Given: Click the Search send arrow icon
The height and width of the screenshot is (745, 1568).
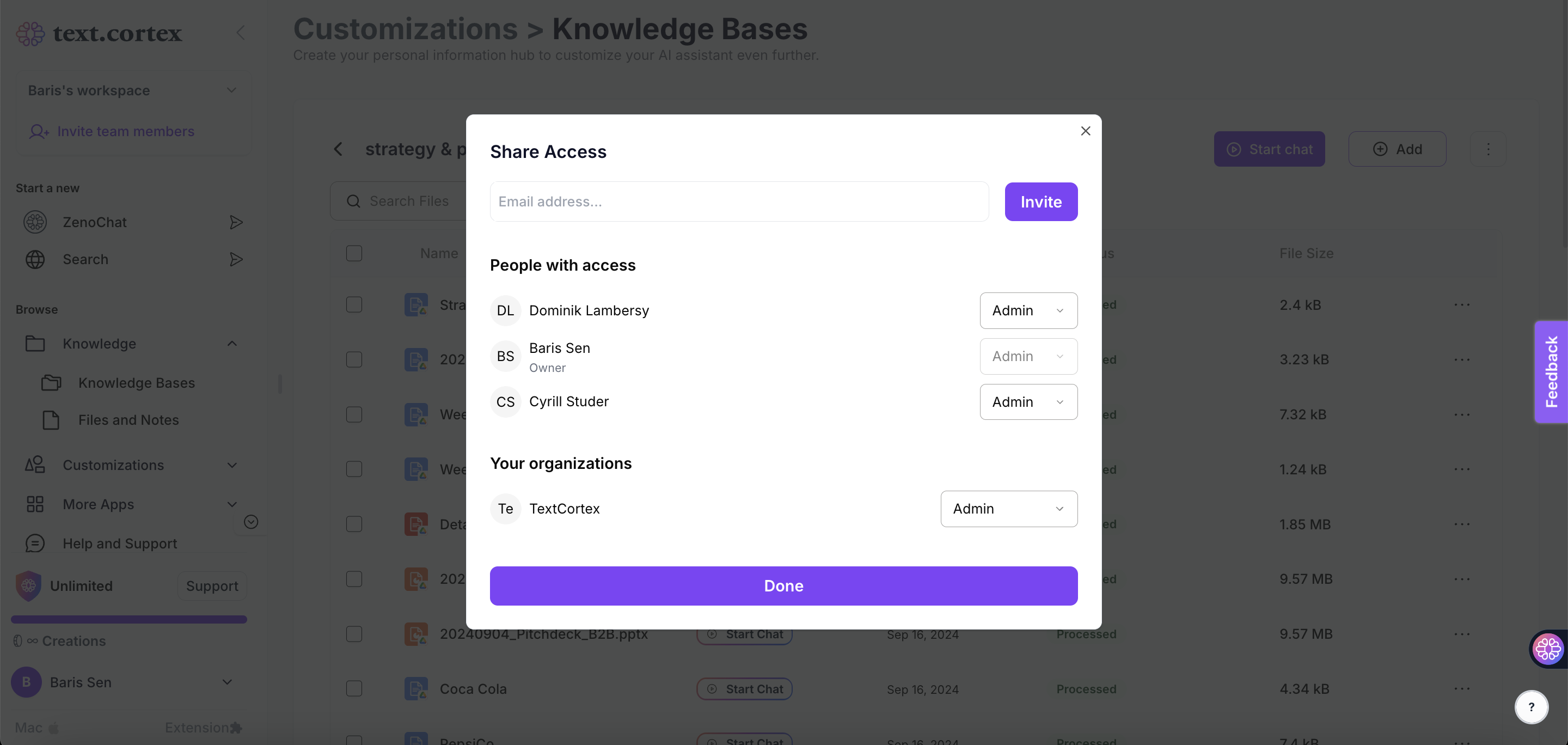Looking at the screenshot, I should tap(236, 259).
